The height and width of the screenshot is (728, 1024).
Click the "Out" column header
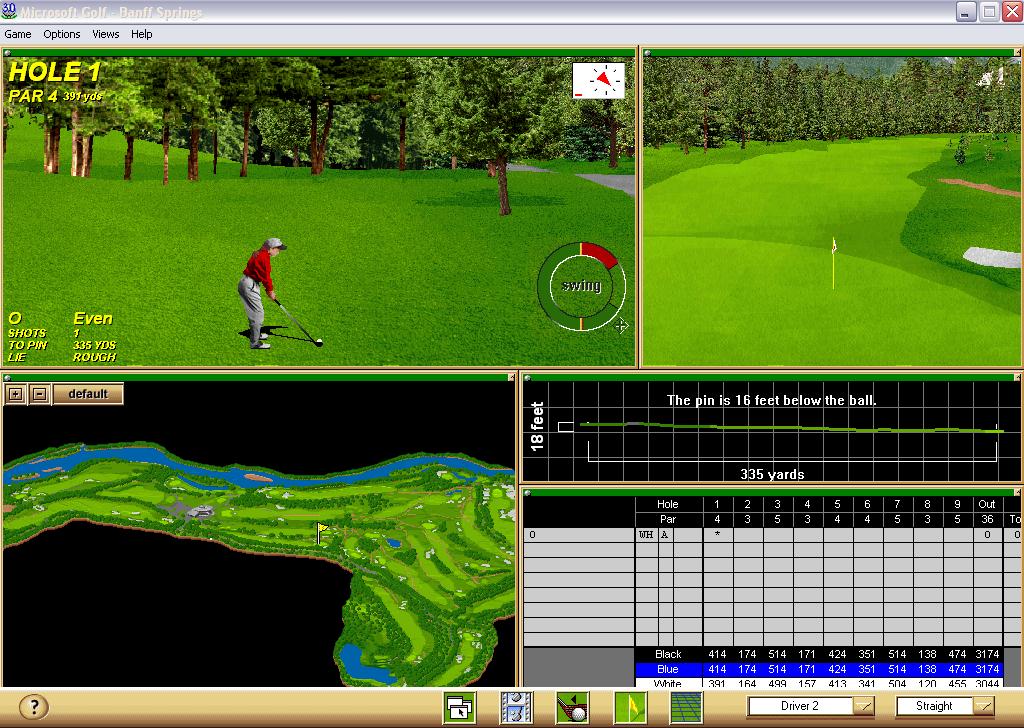[987, 504]
